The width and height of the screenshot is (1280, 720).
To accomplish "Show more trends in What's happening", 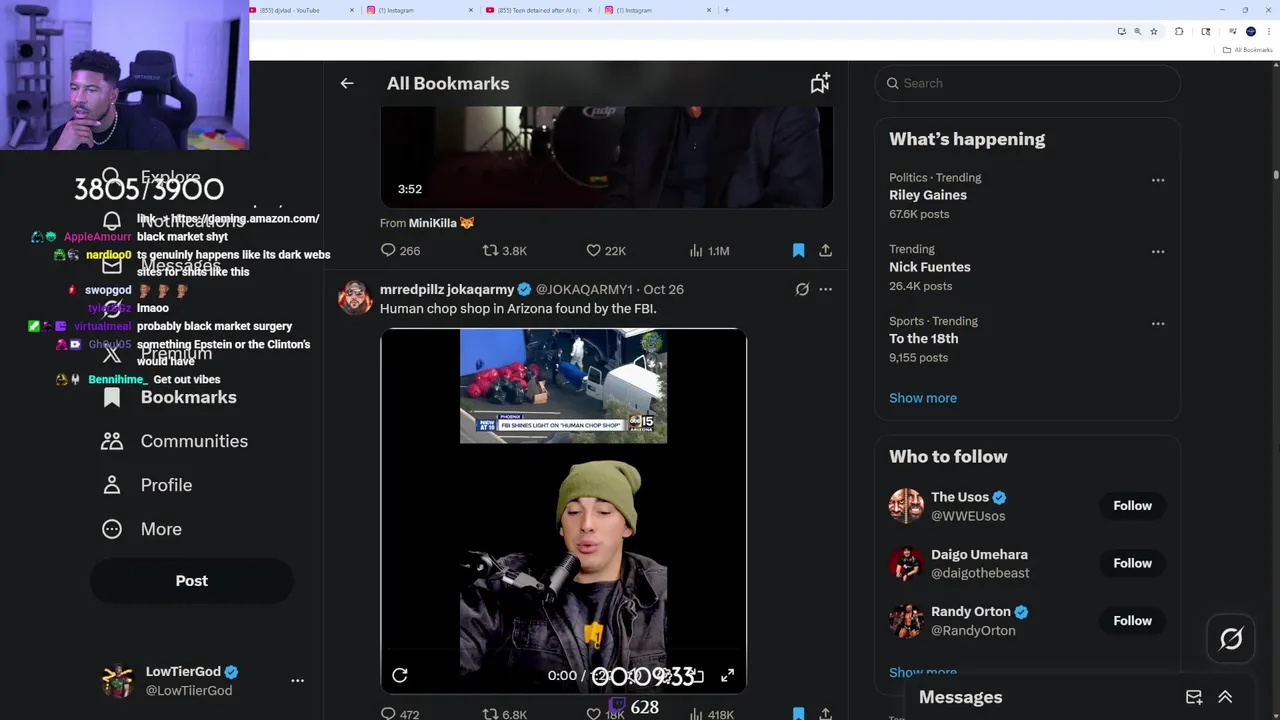I will tap(923, 398).
